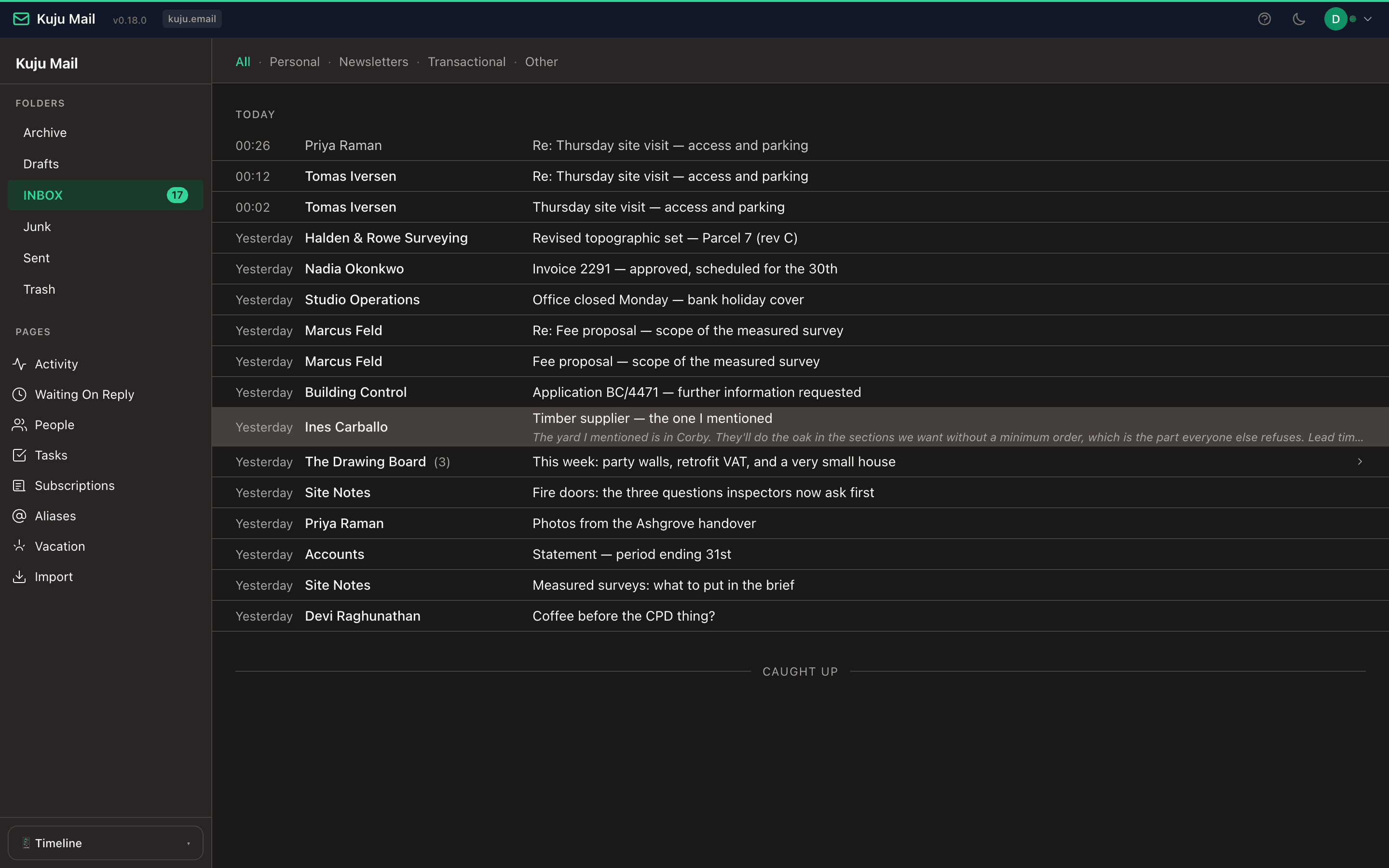Click the Tasks checkbox icon
The image size is (1389, 868).
(19, 455)
